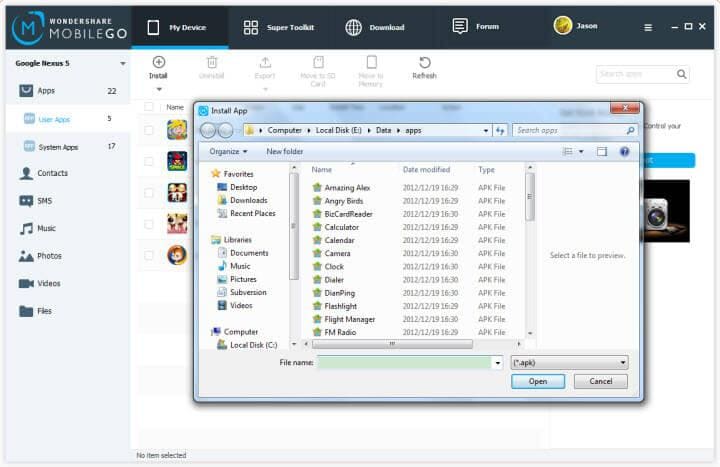Image resolution: width=720 pixels, height=467 pixels.
Task: Click the Move to SD Card icon
Action: [318, 62]
